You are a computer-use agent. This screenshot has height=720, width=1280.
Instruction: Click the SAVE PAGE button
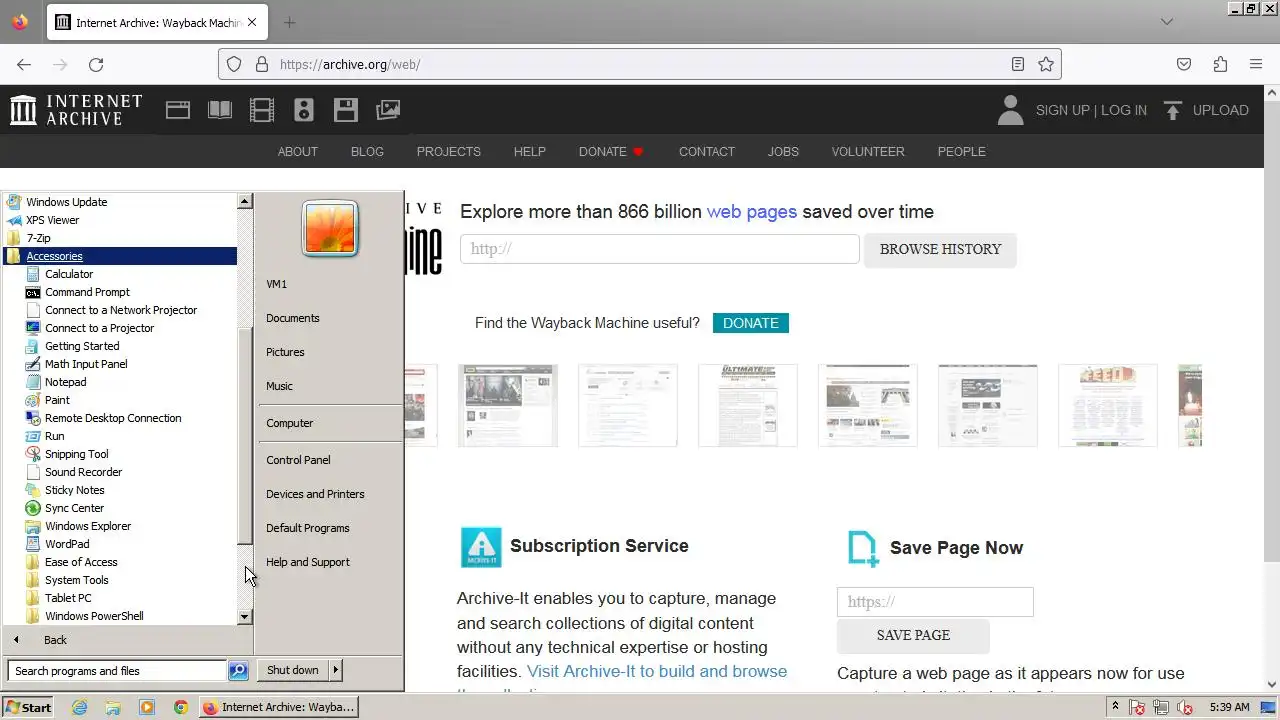pos(913,635)
